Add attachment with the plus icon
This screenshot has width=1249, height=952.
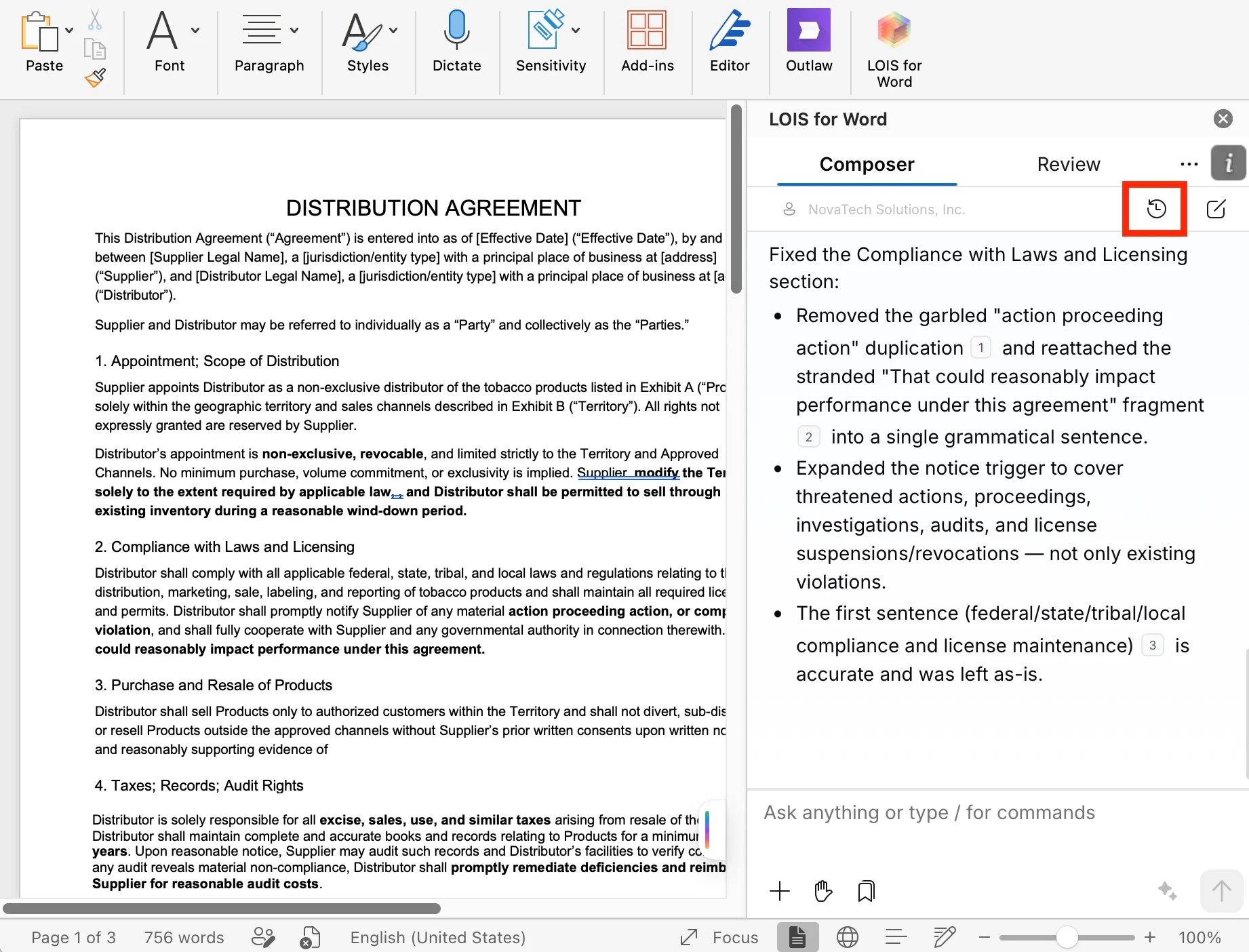[780, 890]
